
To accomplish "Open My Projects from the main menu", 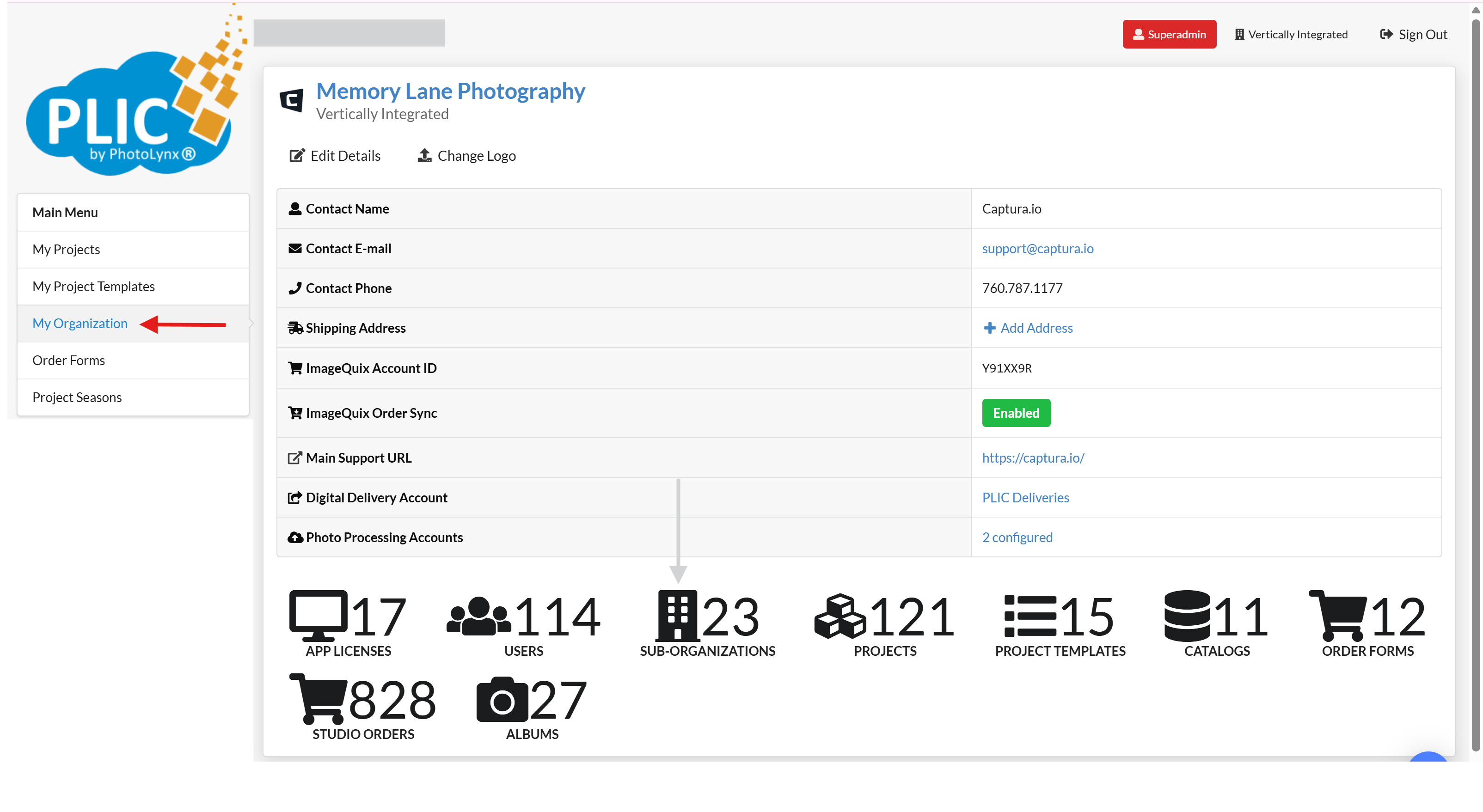I will point(133,249).
